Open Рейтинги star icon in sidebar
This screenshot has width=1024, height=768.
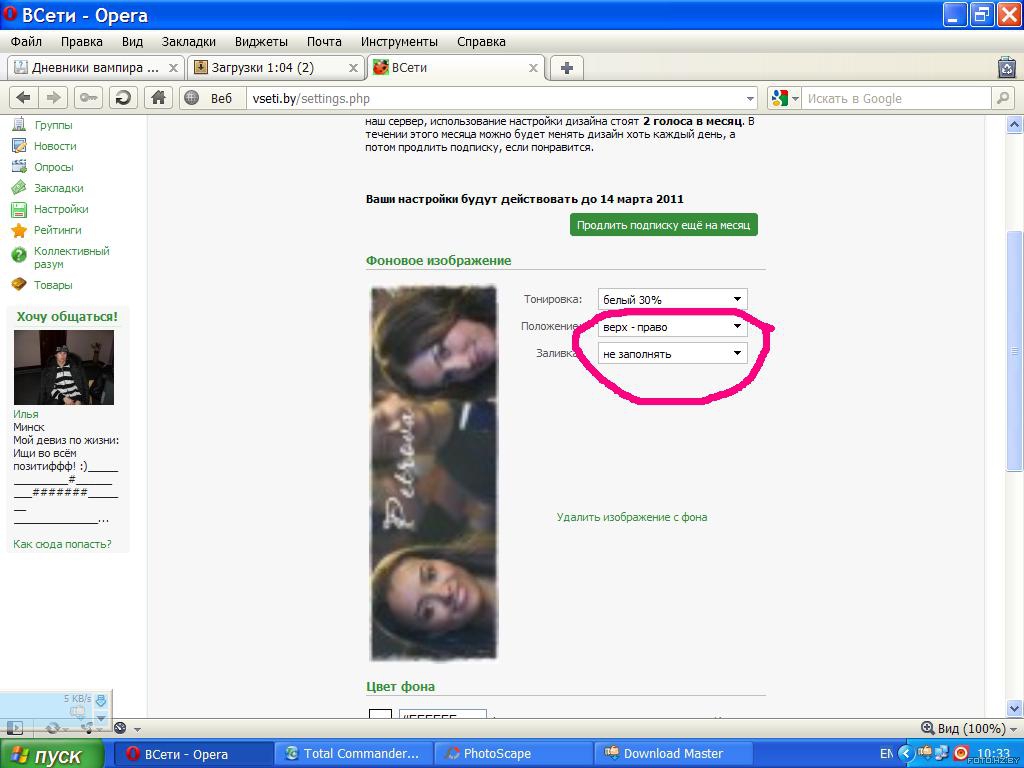tap(18, 230)
